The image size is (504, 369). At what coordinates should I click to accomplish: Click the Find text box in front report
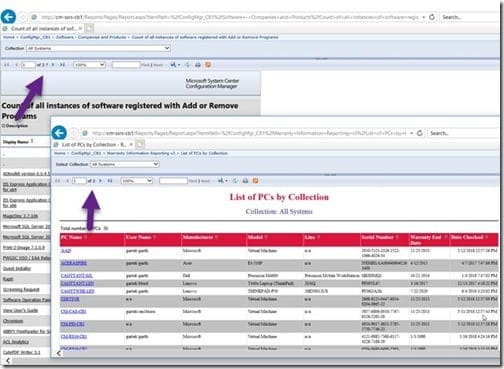(173, 181)
